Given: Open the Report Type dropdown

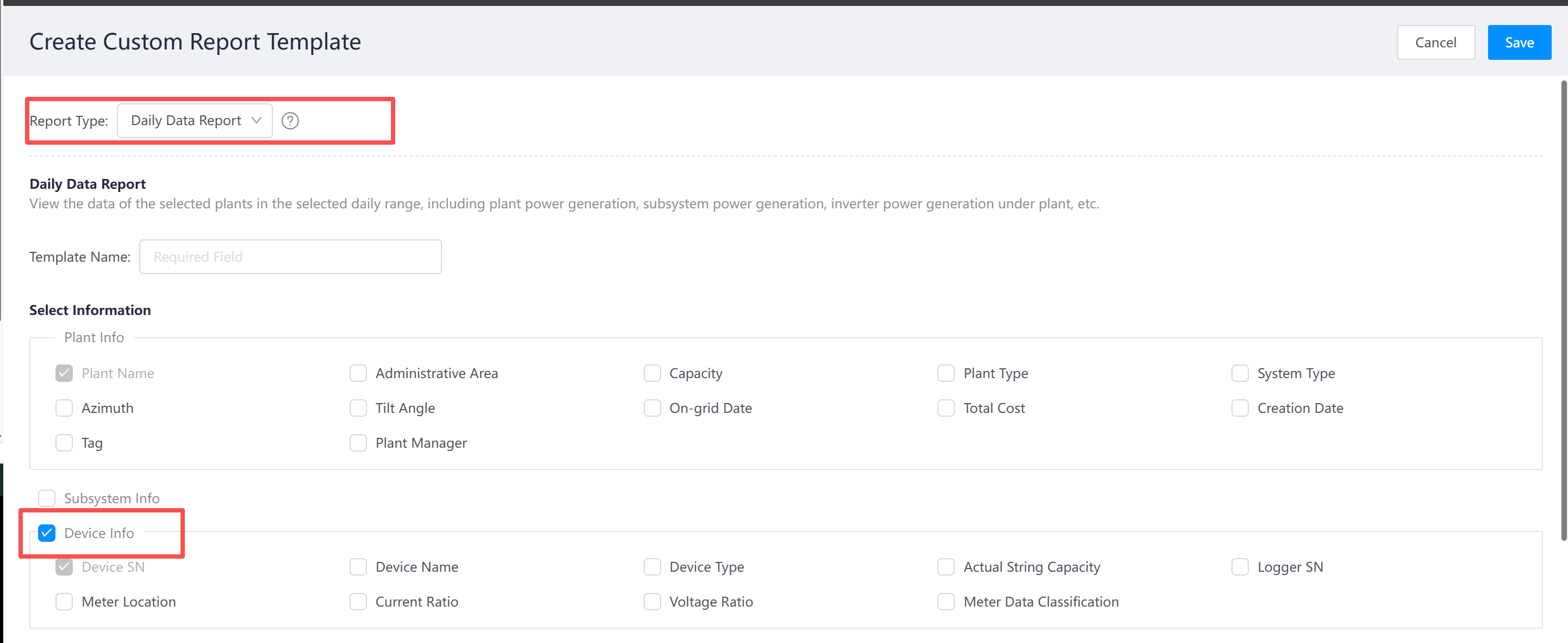Looking at the screenshot, I should click(x=195, y=121).
